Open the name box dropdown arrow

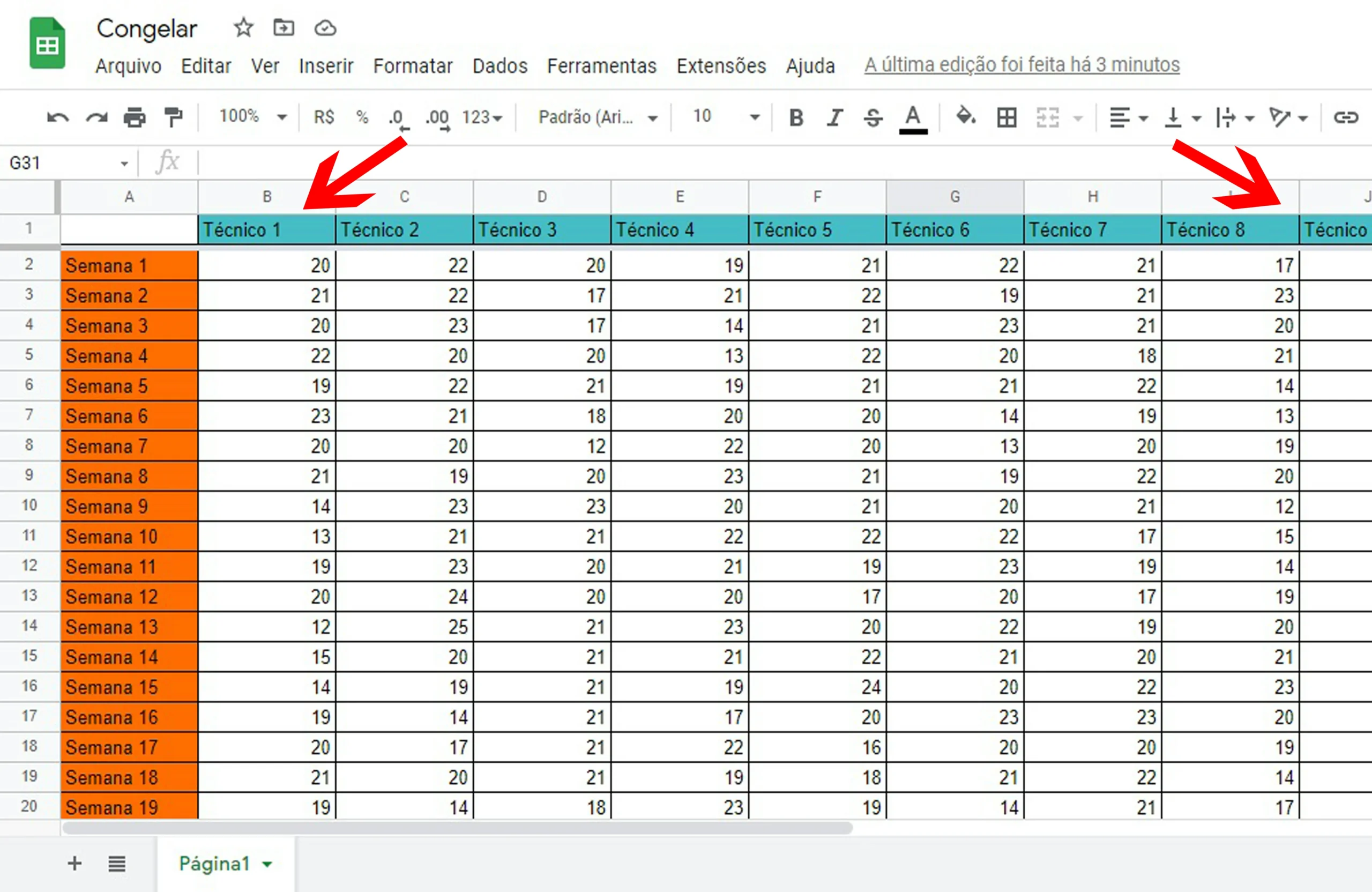click(124, 163)
